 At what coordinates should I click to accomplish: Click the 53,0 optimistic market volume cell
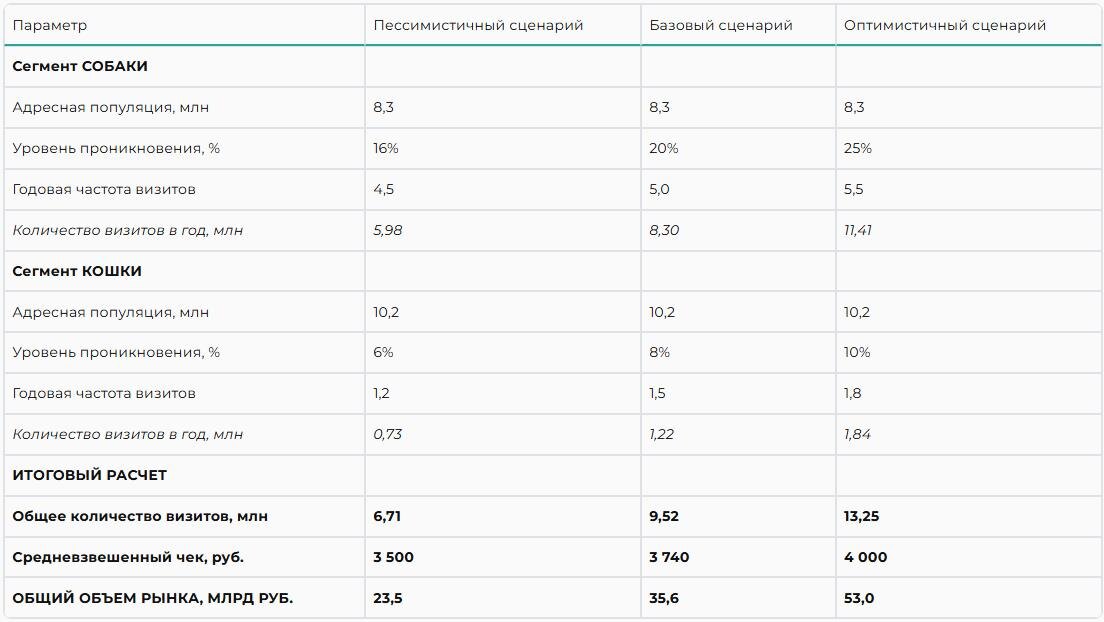point(858,598)
